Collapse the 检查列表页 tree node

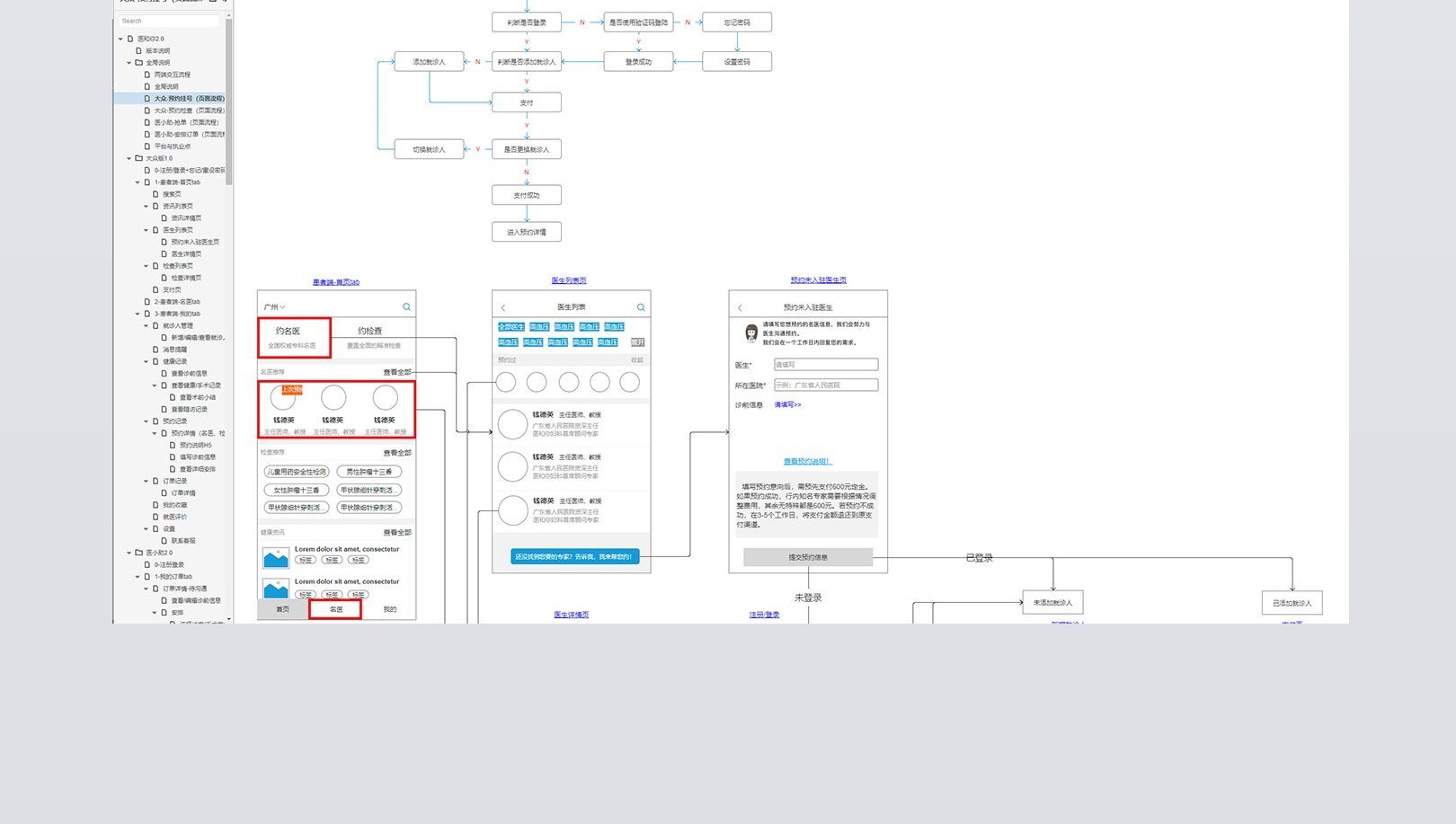(146, 266)
